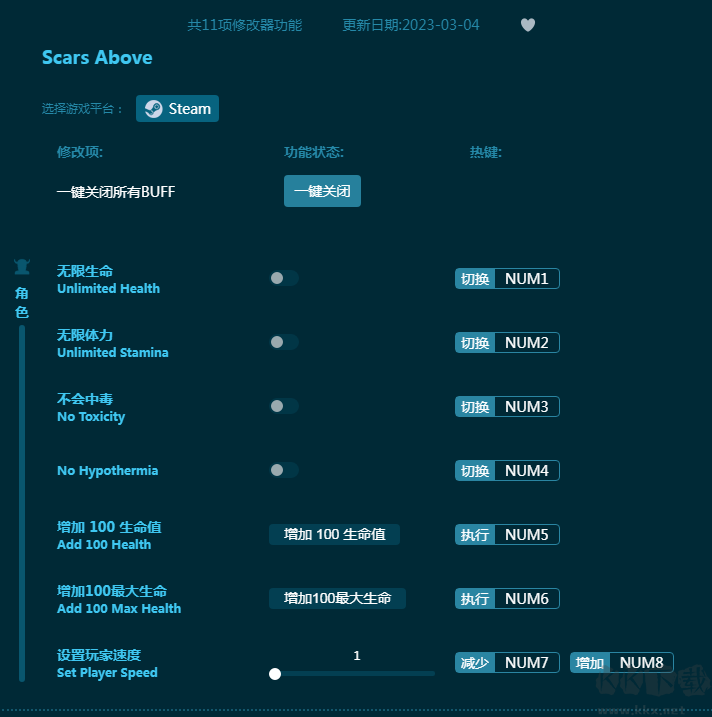The image size is (712, 717).
Task: Change the NUM2 hotkey for Unlimited Stamina
Action: (526, 343)
